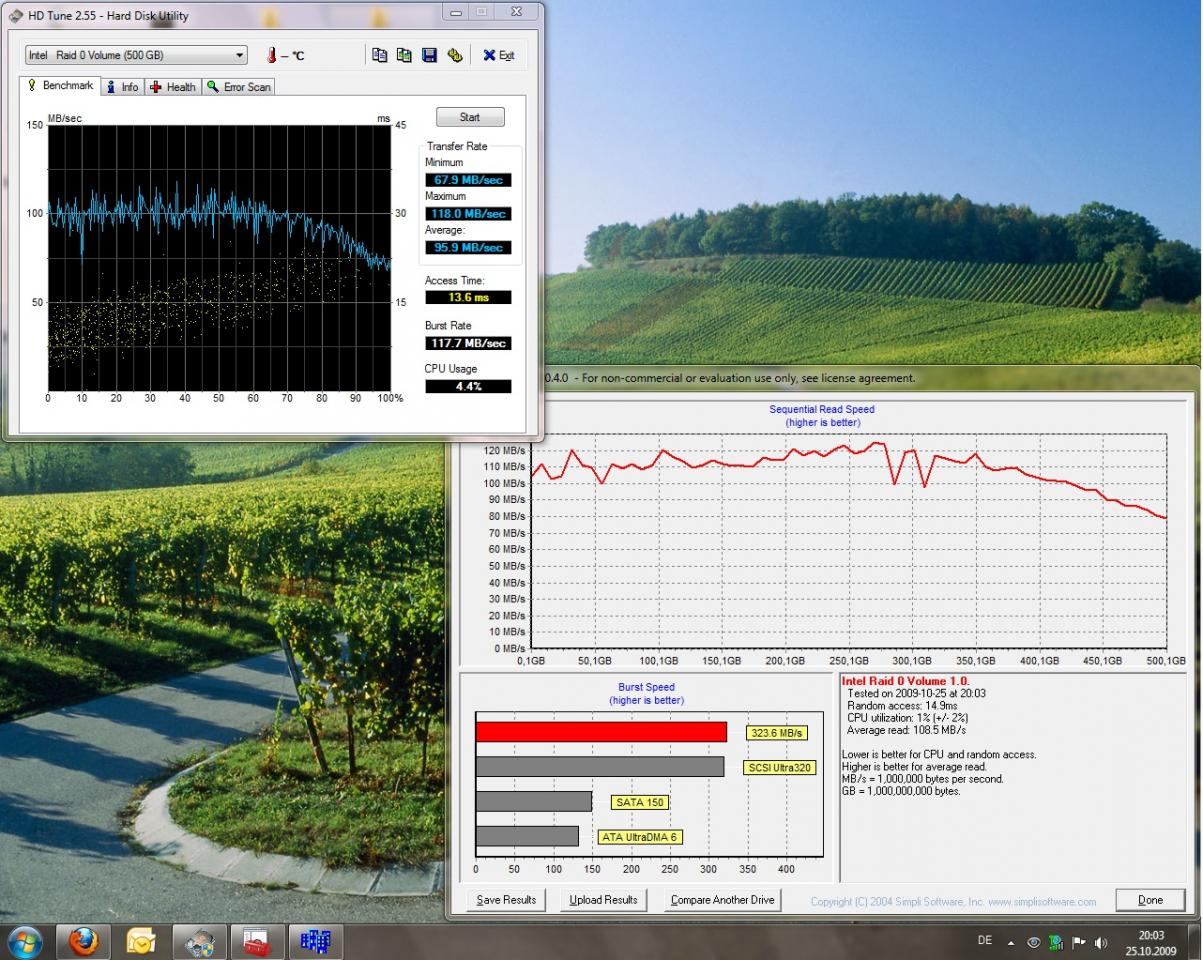Open the HD Tune options icon
Screen dimensions: 1203x960
click(455, 55)
